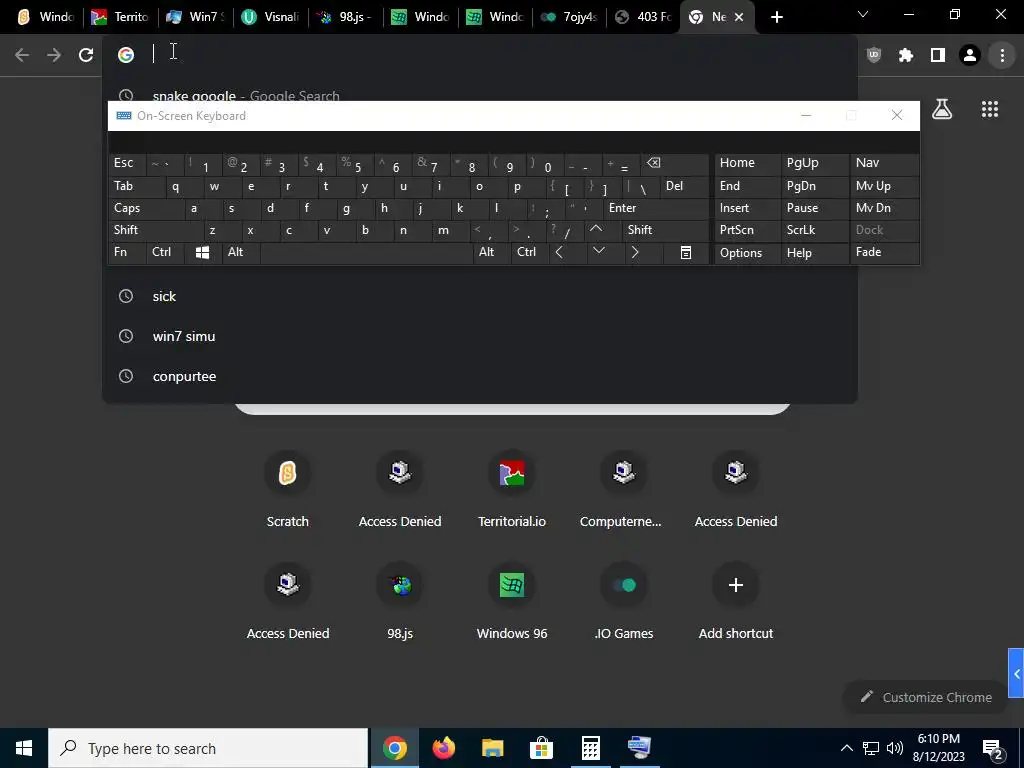Click the Options key on keyboard

[746, 253]
